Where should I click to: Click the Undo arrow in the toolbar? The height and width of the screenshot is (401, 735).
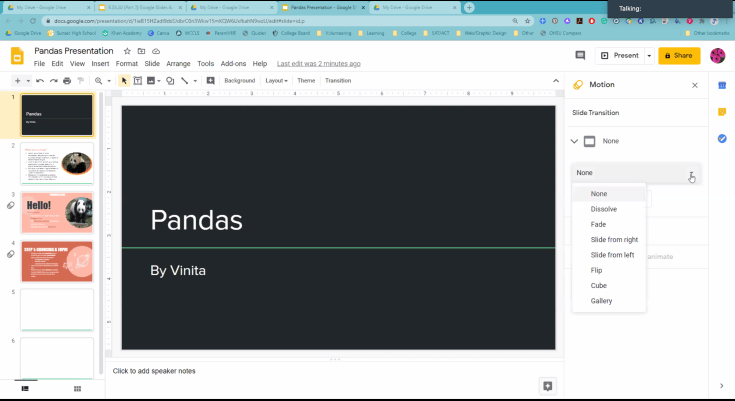(x=40, y=81)
